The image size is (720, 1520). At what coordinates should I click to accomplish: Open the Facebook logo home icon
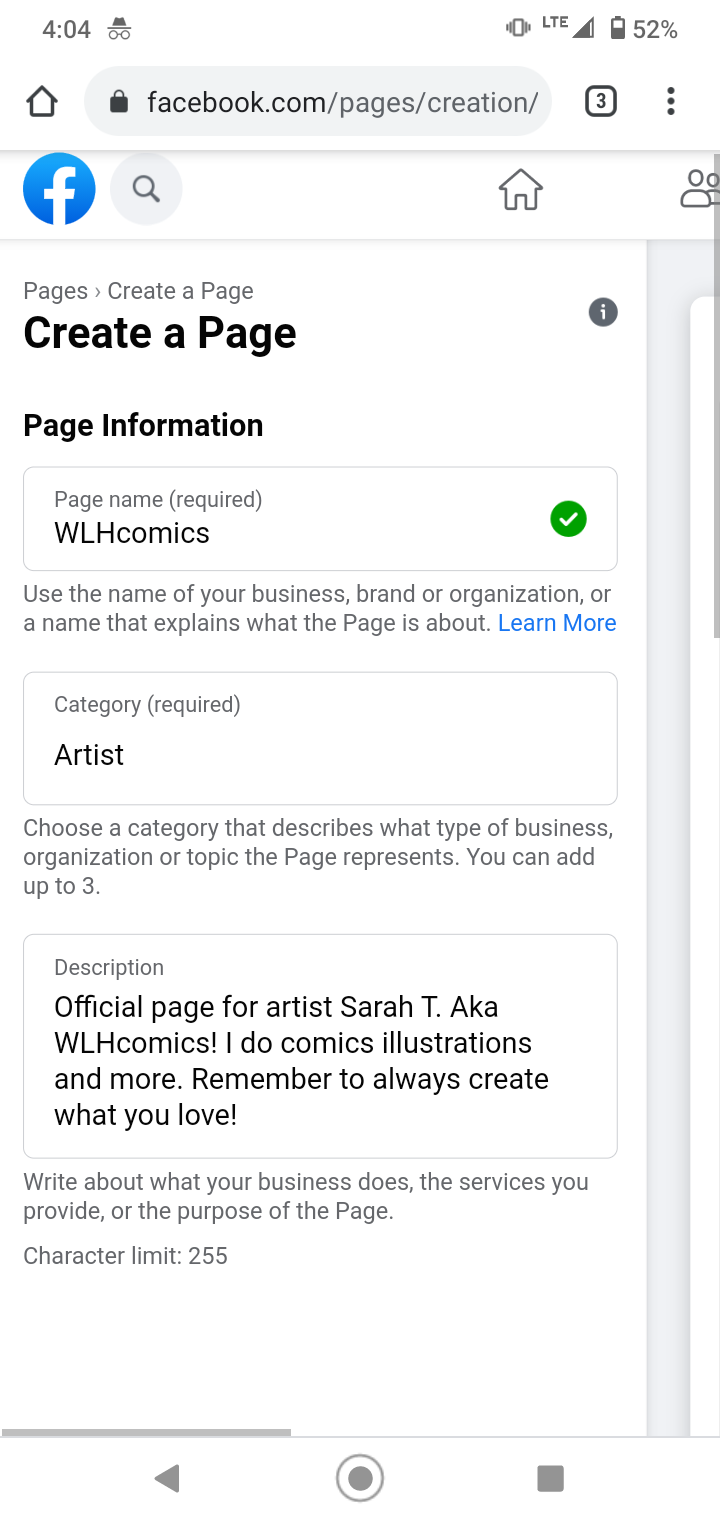point(59,188)
